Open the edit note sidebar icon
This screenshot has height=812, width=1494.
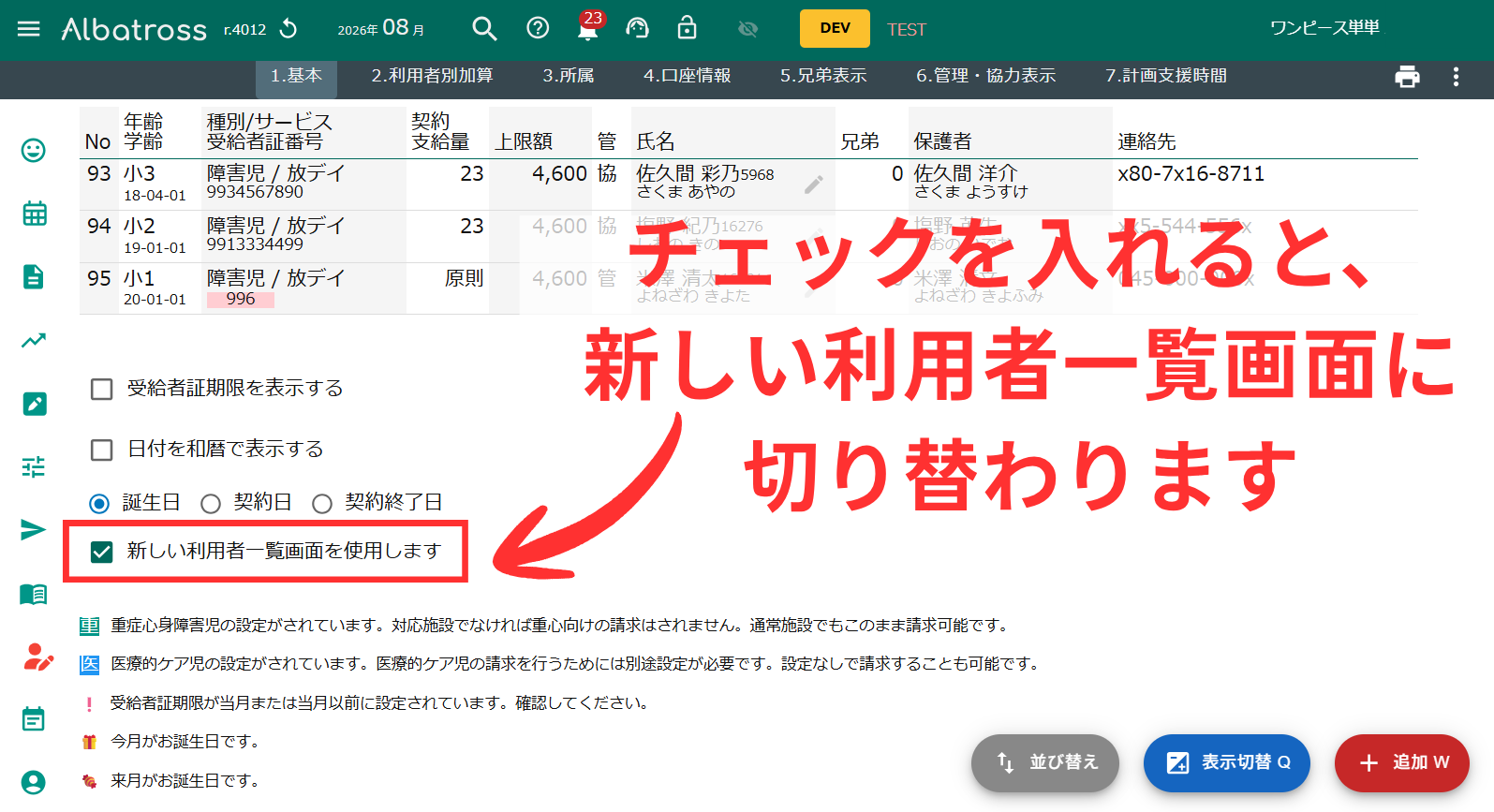point(35,404)
